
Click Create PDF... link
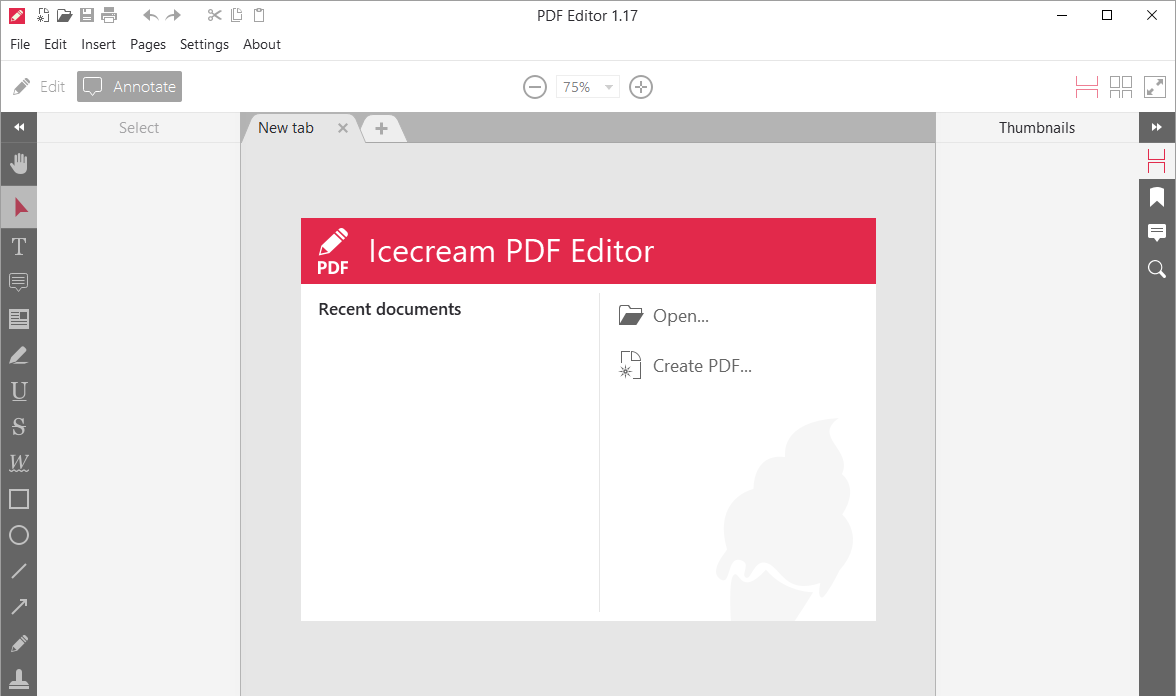coord(685,366)
